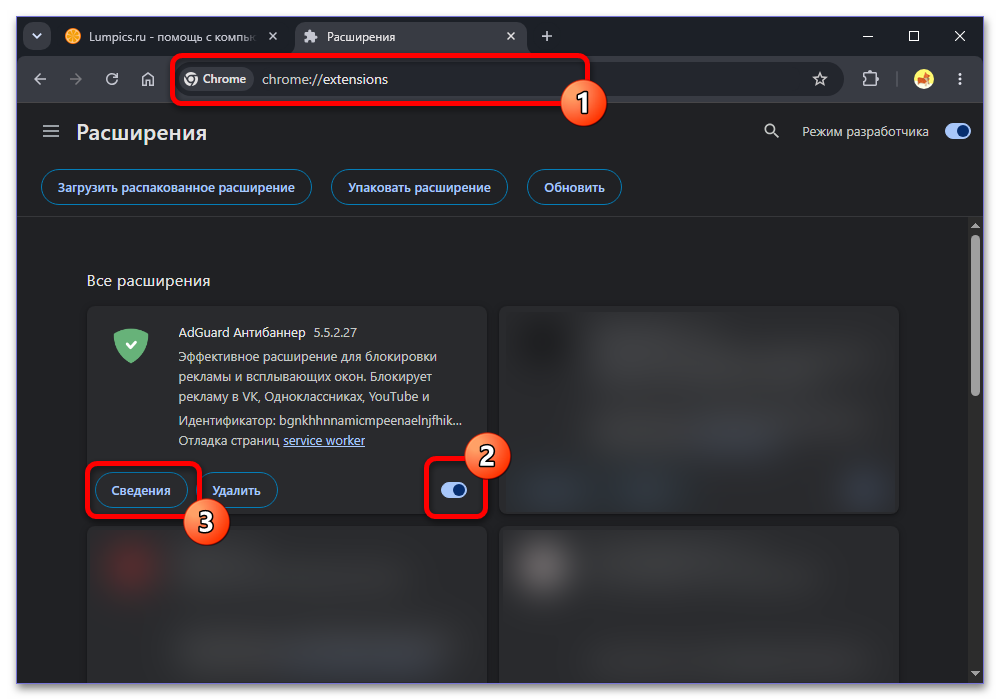
Task: Go back with the browser back arrow
Action: click(40, 79)
